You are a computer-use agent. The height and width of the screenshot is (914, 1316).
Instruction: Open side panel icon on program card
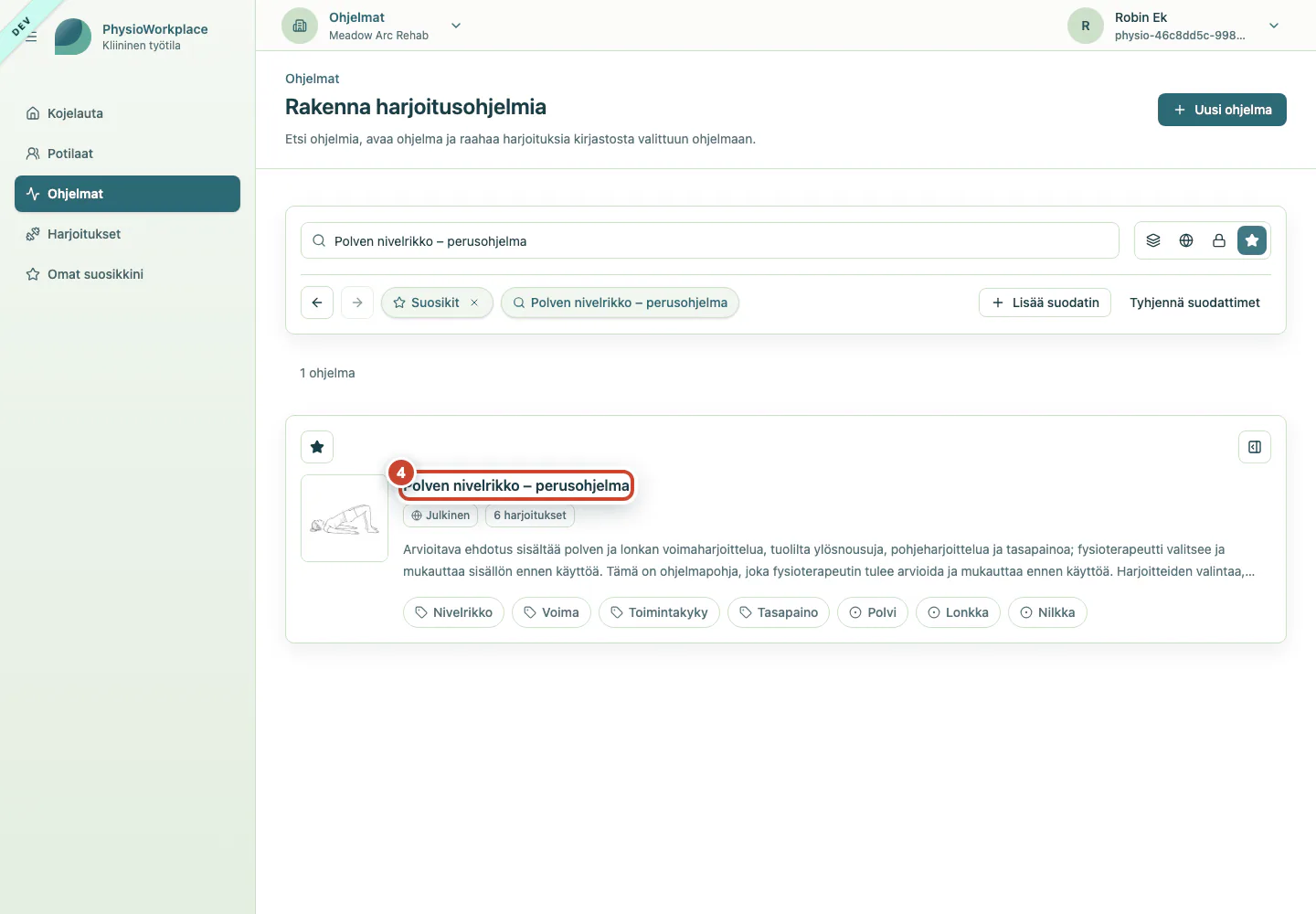[x=1255, y=447]
